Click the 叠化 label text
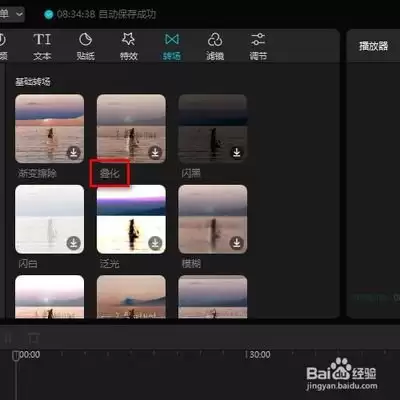Screen dimensions: 400x400 click(110, 173)
